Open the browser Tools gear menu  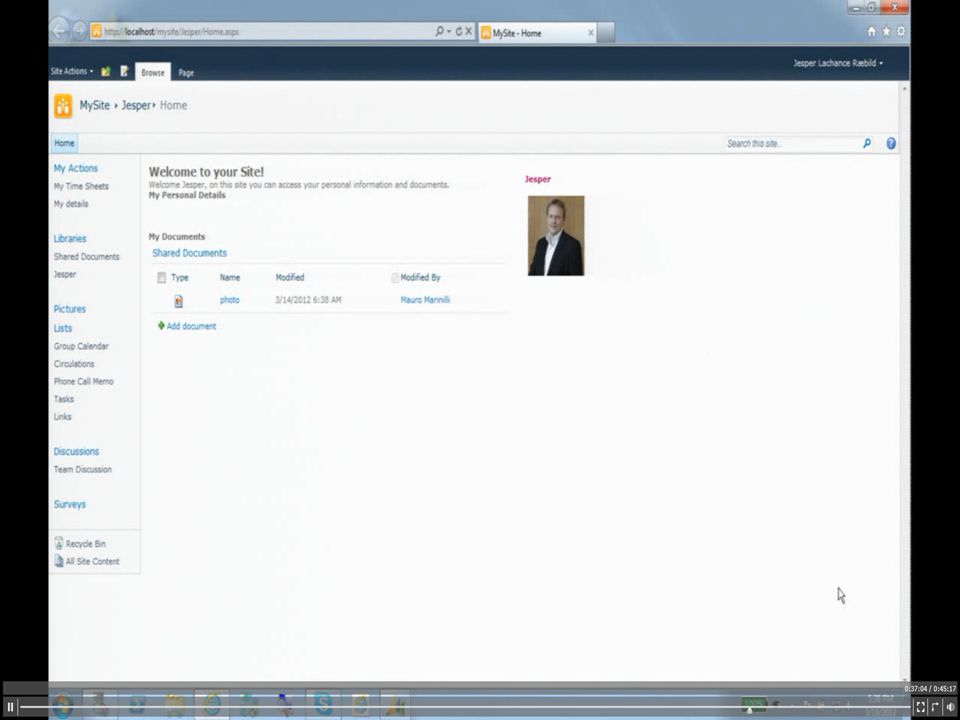click(x=901, y=31)
